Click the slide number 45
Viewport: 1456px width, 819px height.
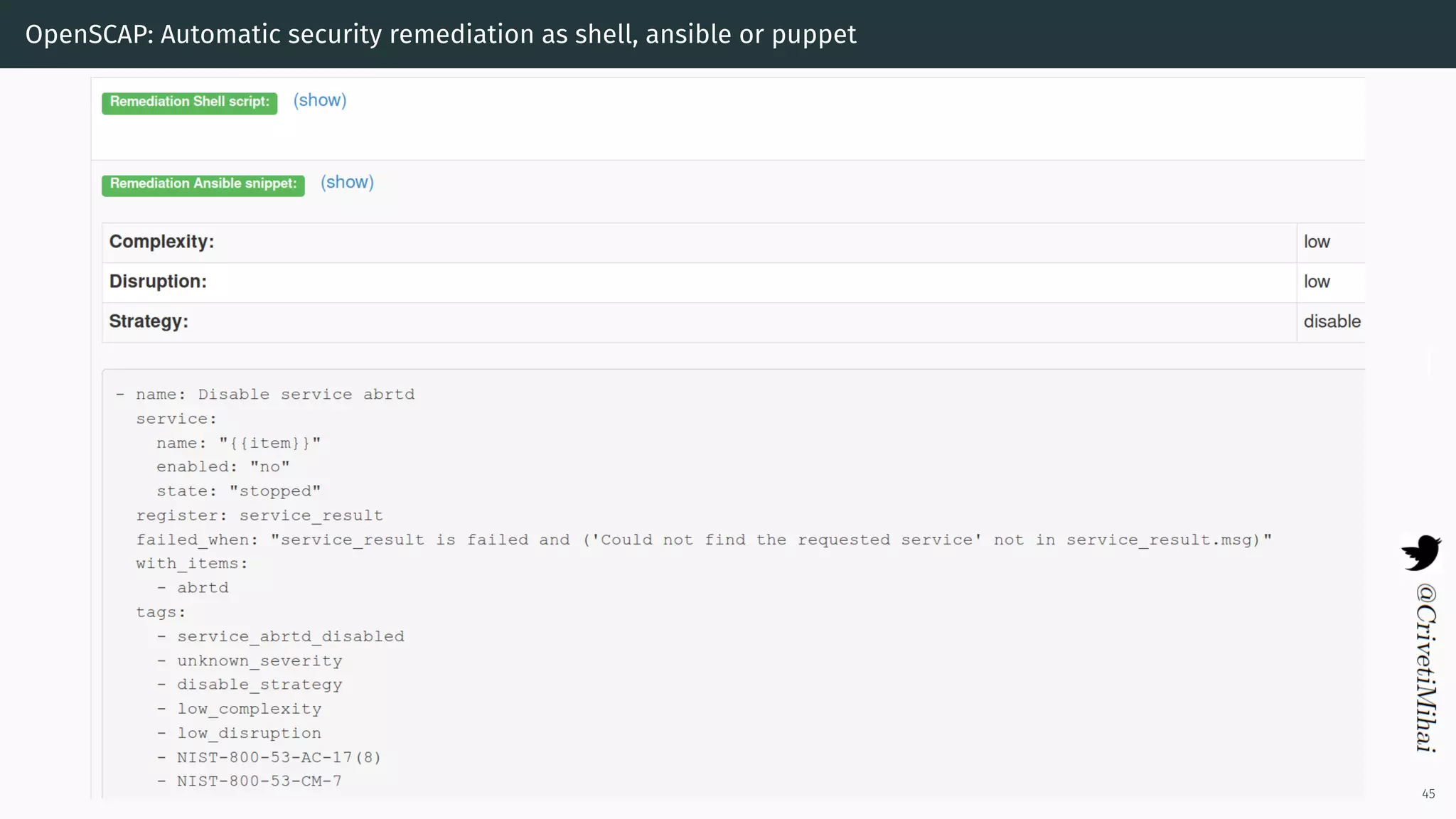1428,794
